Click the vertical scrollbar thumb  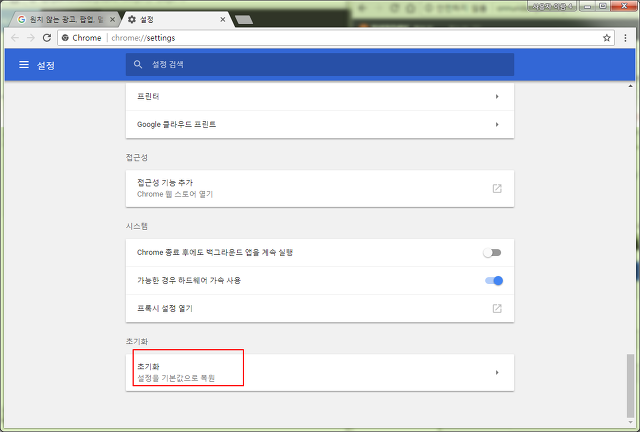tap(631, 386)
